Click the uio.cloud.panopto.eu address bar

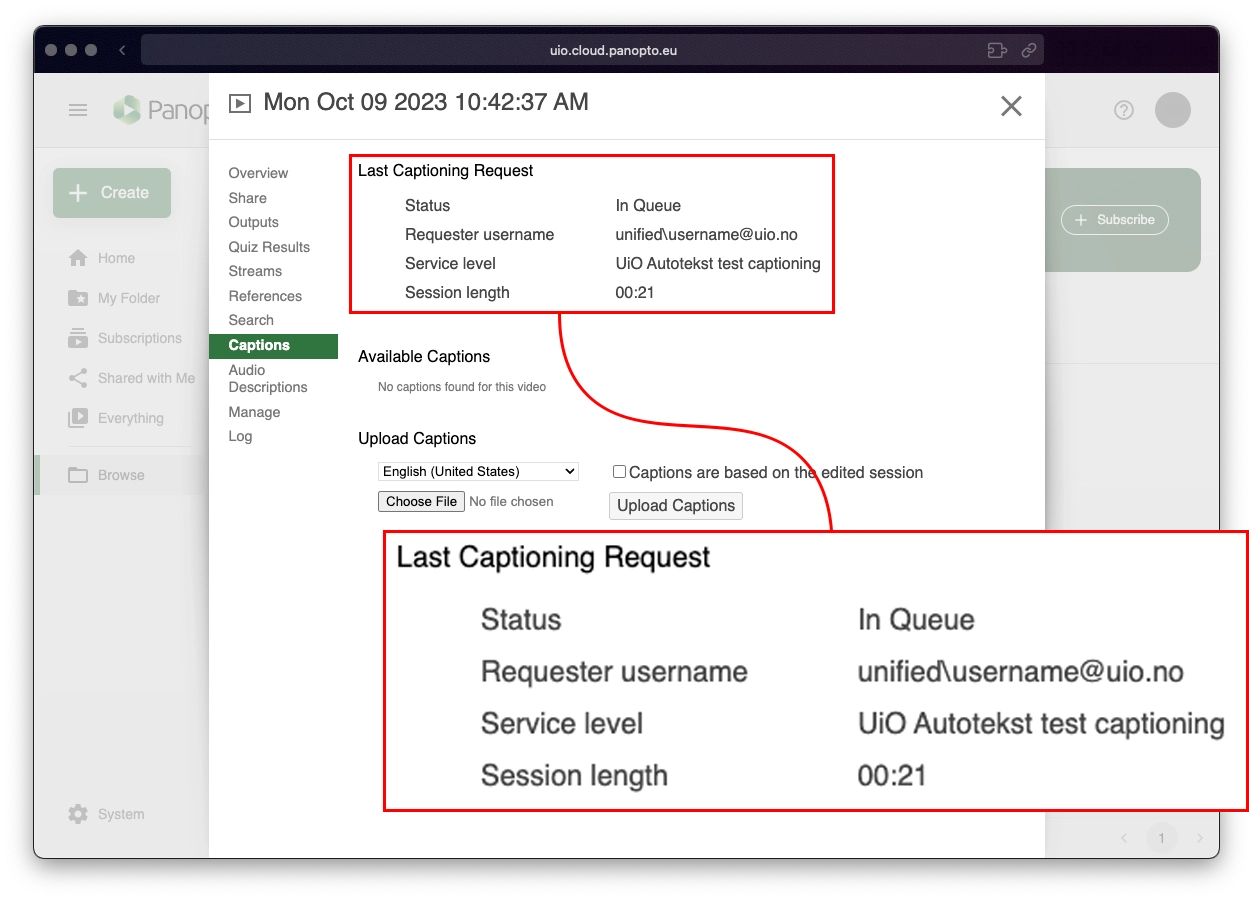click(592, 50)
